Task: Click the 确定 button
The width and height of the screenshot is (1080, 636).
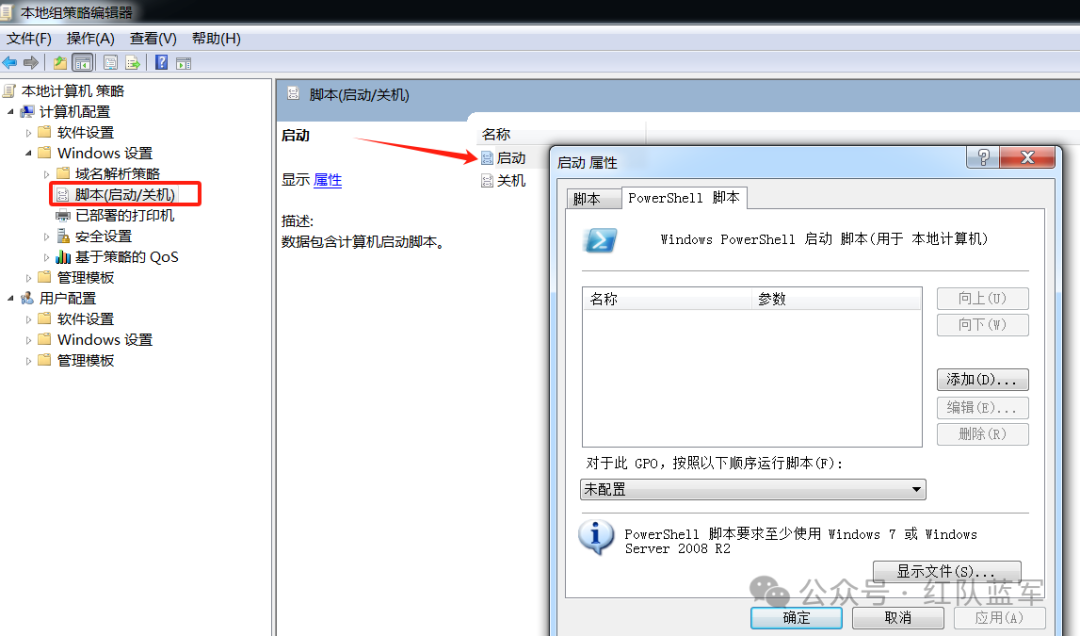Action: (x=796, y=617)
